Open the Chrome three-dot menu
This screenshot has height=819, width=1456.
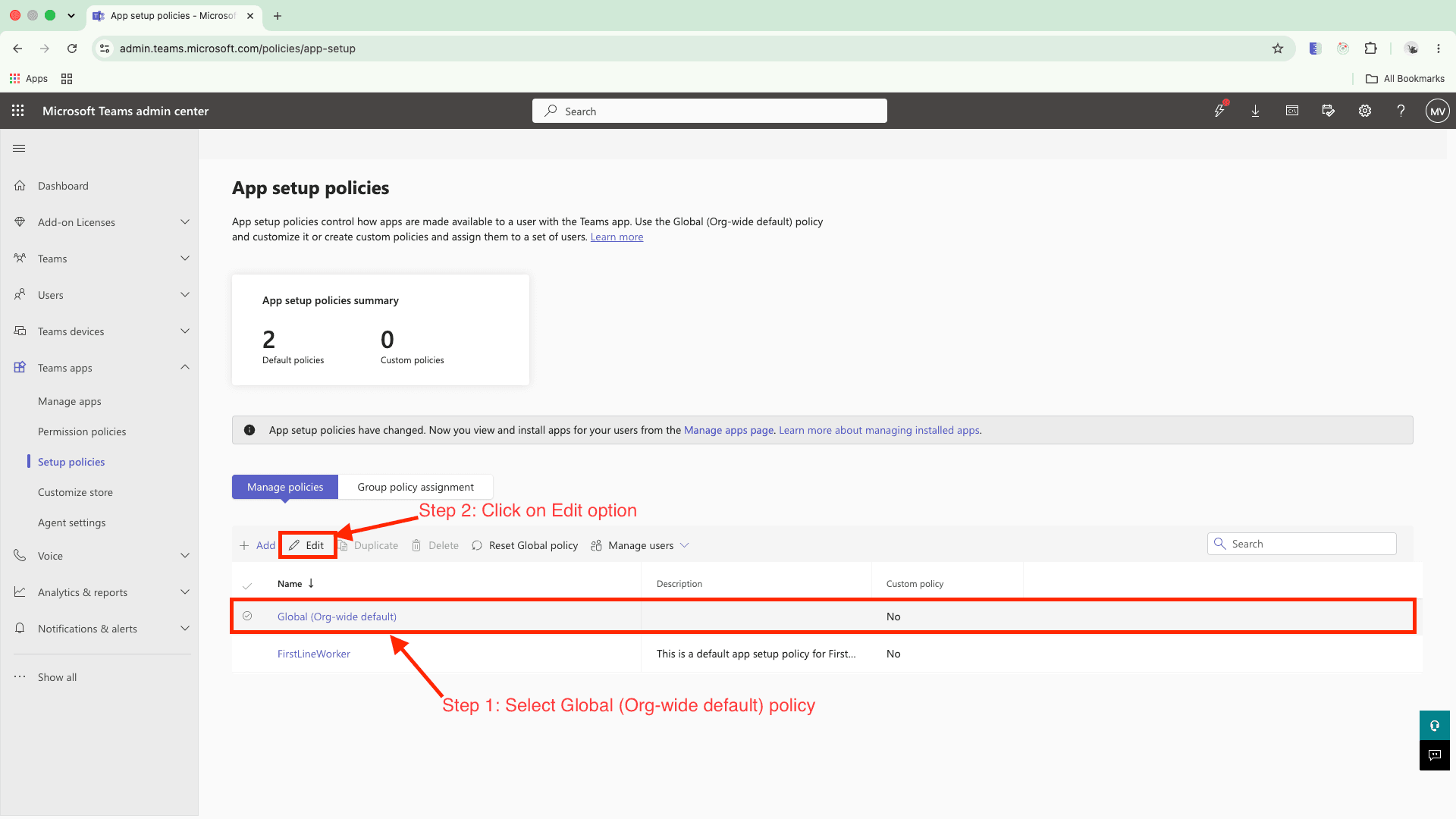pos(1439,49)
